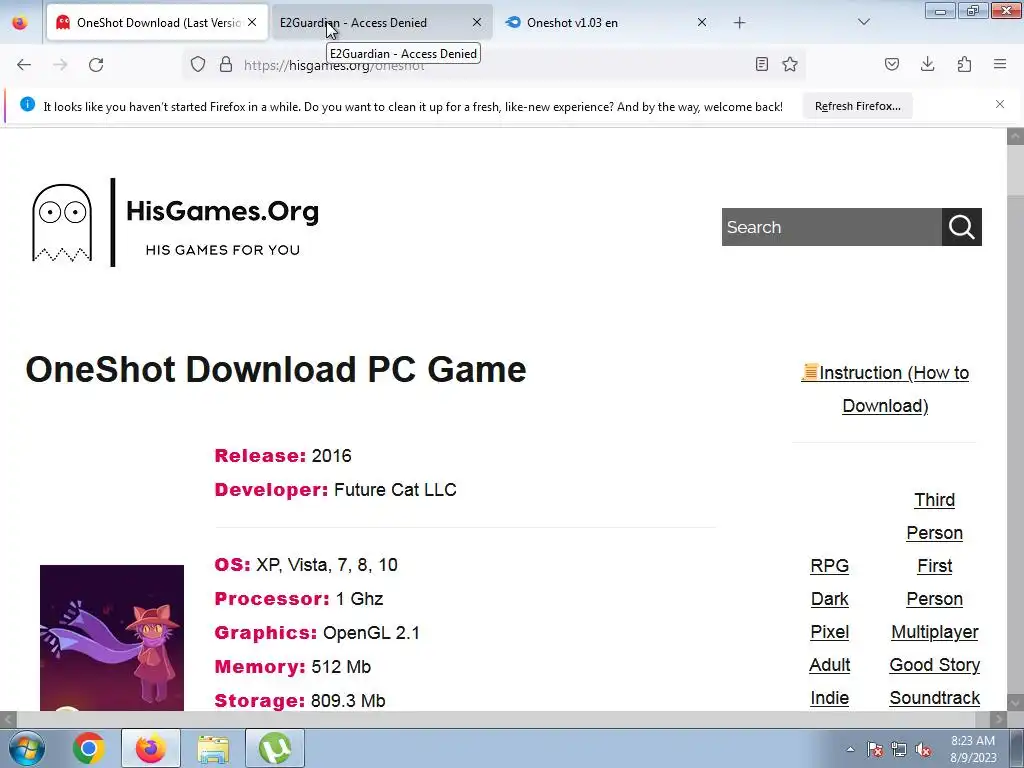Open the Indie tag link
This screenshot has width=1024, height=768.
(829, 698)
